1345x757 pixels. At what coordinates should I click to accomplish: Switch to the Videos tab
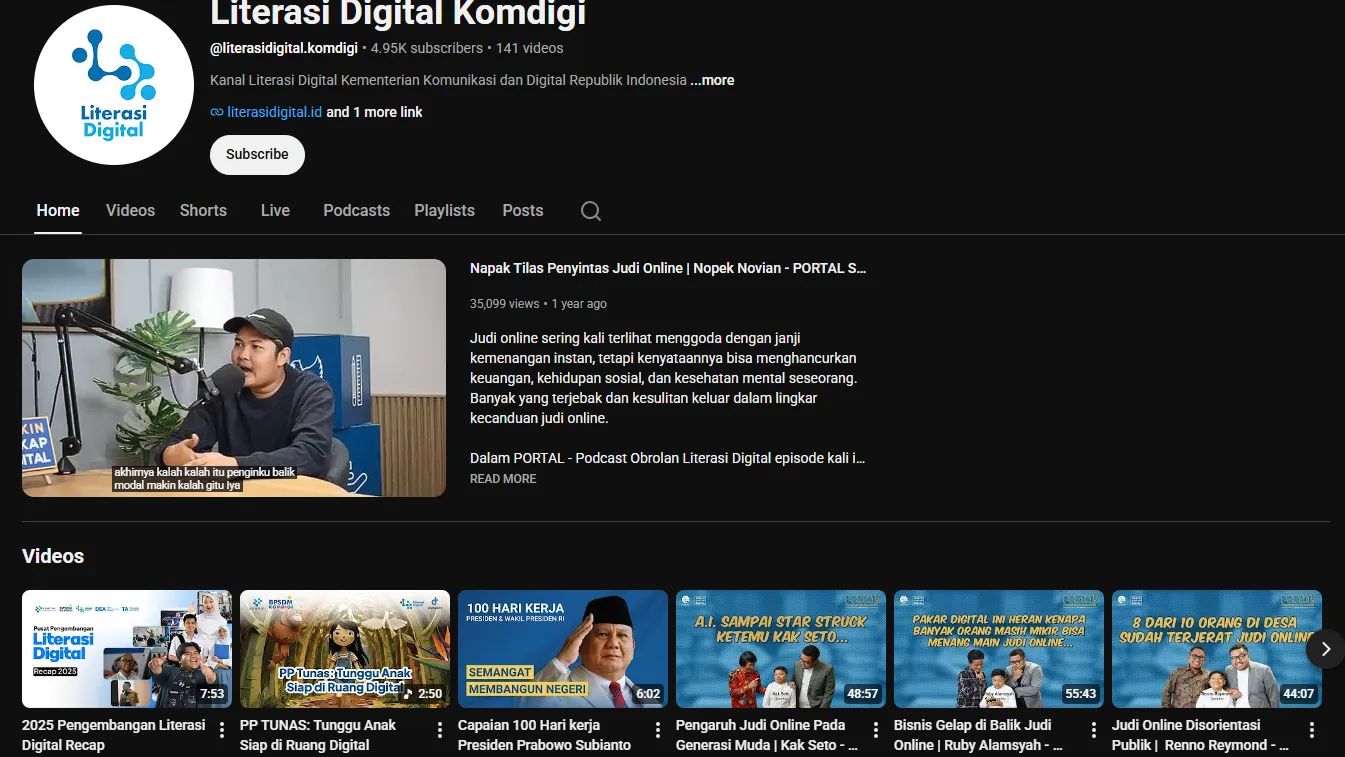point(130,210)
